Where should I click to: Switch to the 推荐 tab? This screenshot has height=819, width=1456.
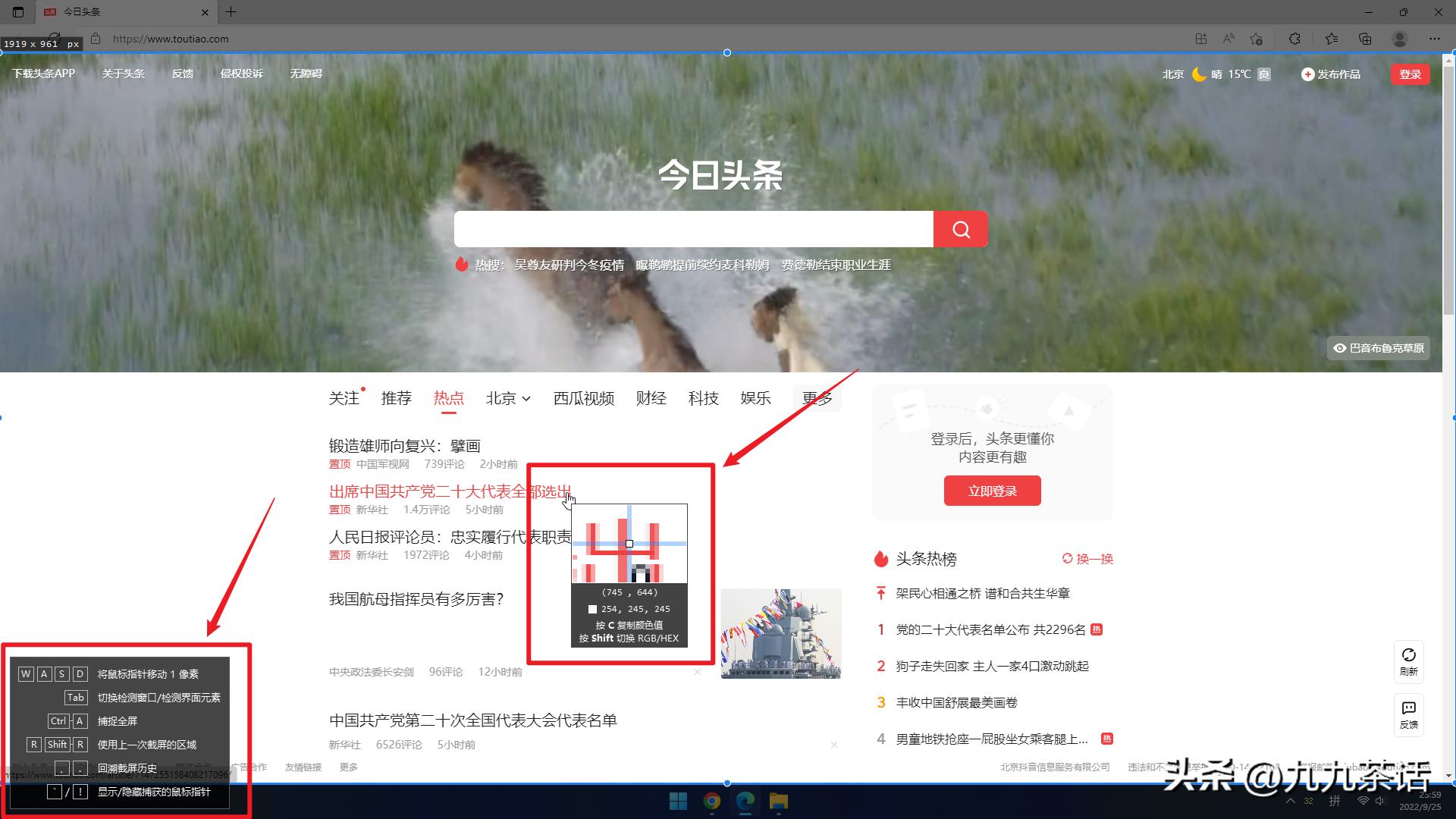pos(396,397)
